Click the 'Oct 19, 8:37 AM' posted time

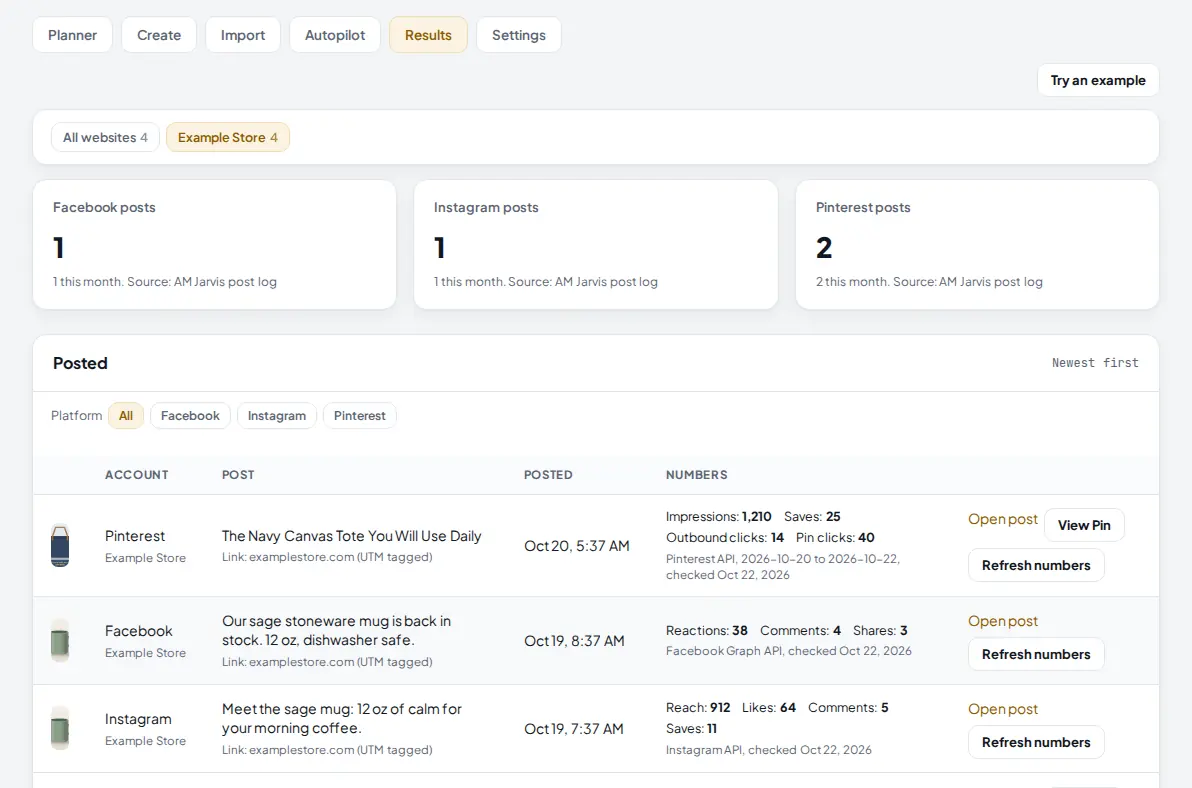[x=574, y=641]
